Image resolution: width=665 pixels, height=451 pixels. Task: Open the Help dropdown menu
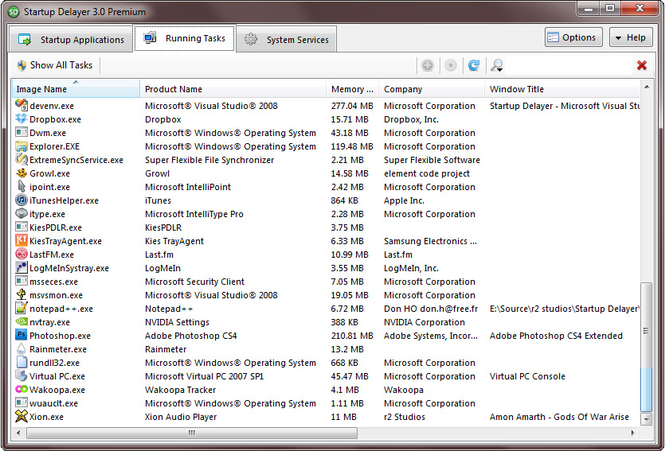pos(630,37)
